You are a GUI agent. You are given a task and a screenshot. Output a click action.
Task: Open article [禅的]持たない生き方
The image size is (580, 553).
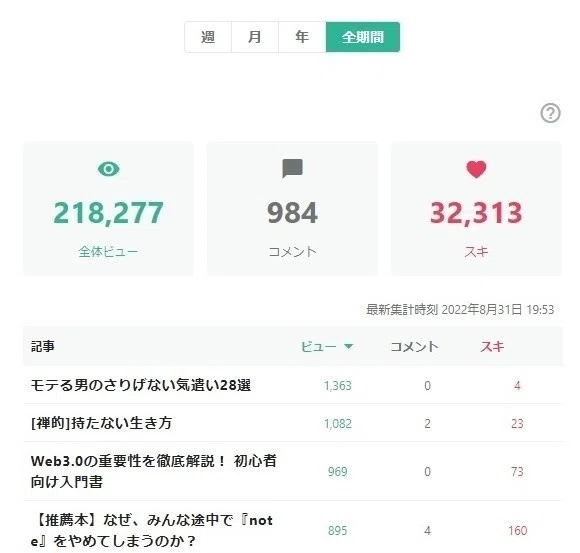click(101, 423)
